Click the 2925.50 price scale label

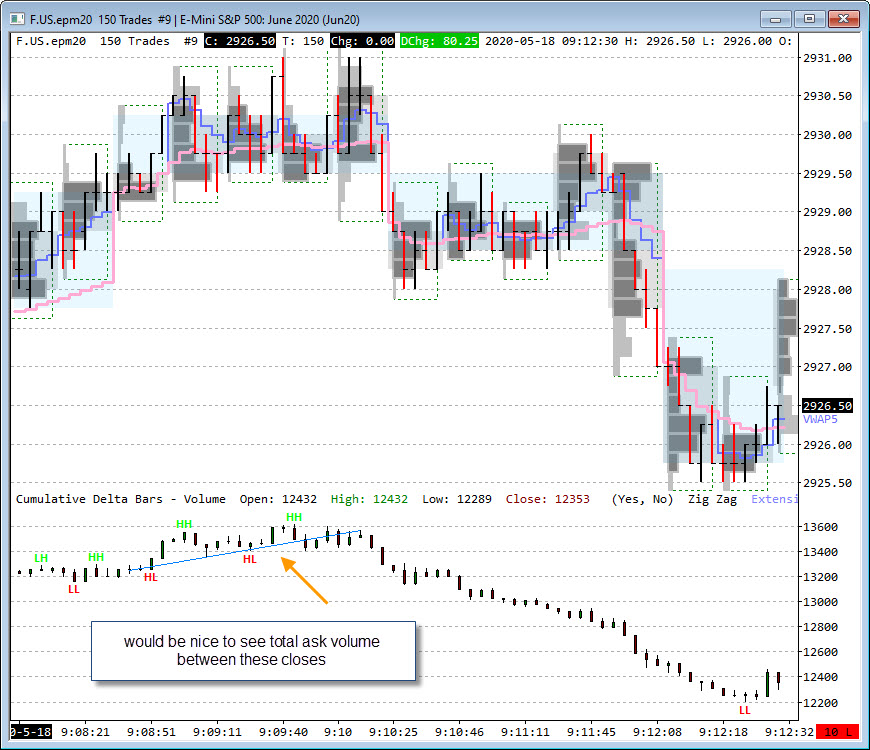827,483
